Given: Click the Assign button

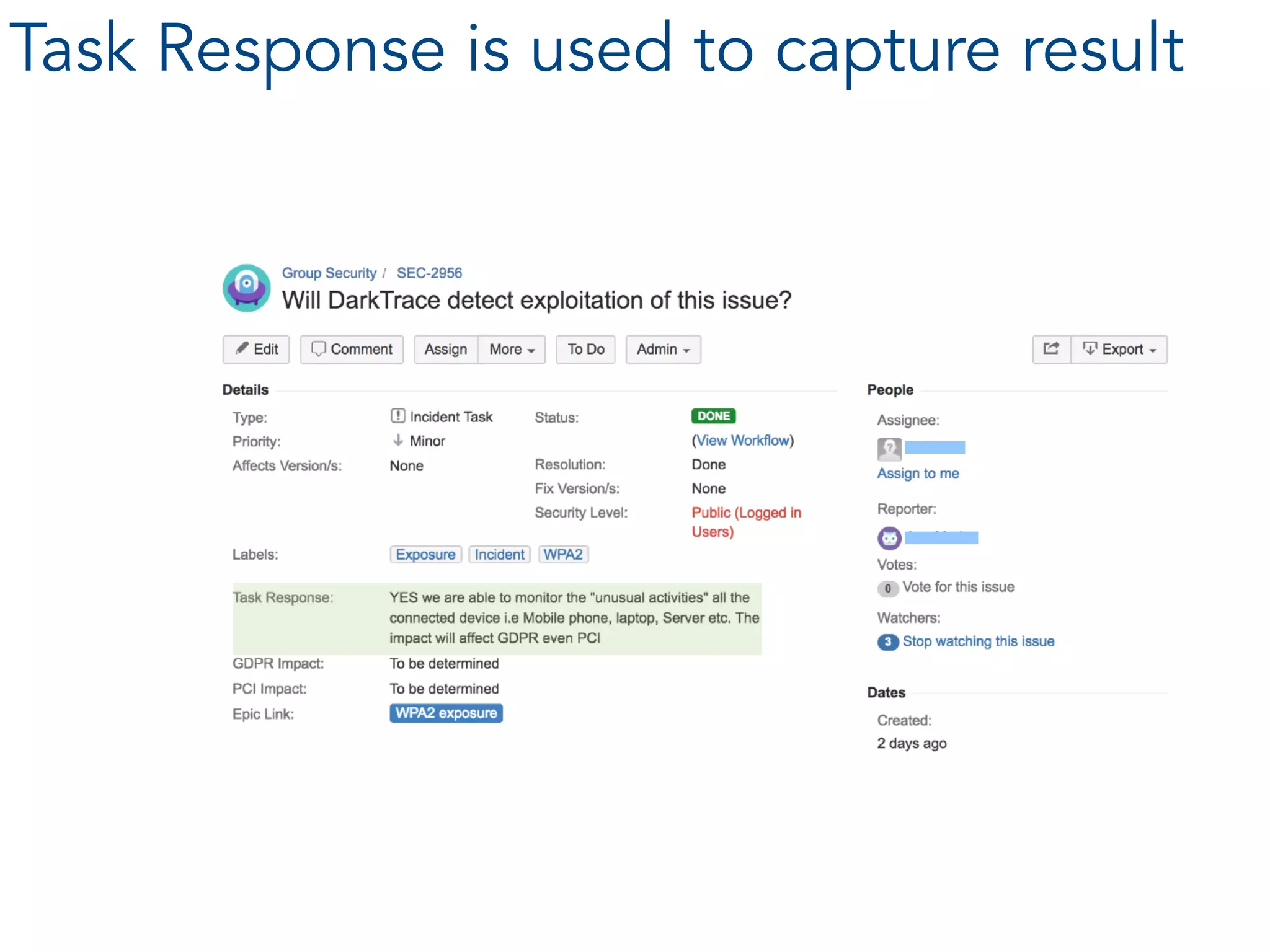Looking at the screenshot, I should click(446, 350).
